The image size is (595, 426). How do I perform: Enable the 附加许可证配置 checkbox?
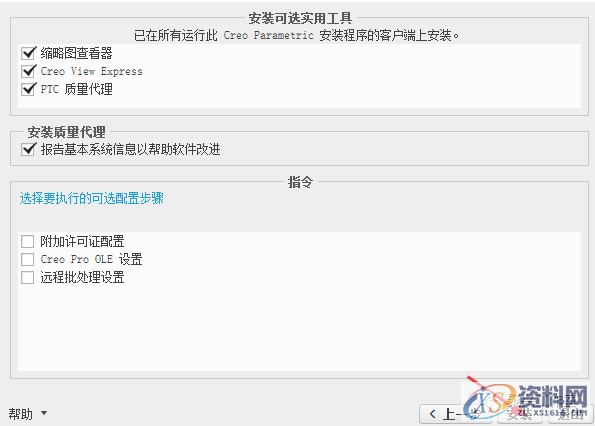27,241
